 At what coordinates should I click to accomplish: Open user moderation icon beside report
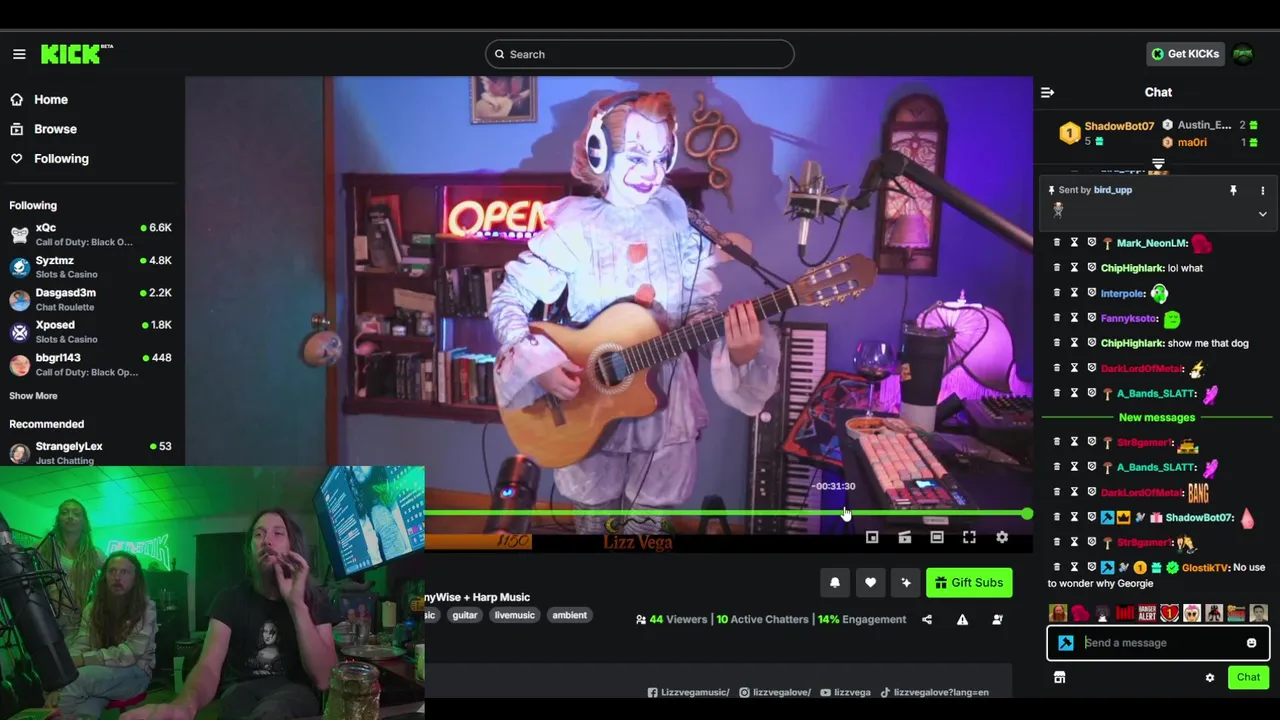[997, 620]
